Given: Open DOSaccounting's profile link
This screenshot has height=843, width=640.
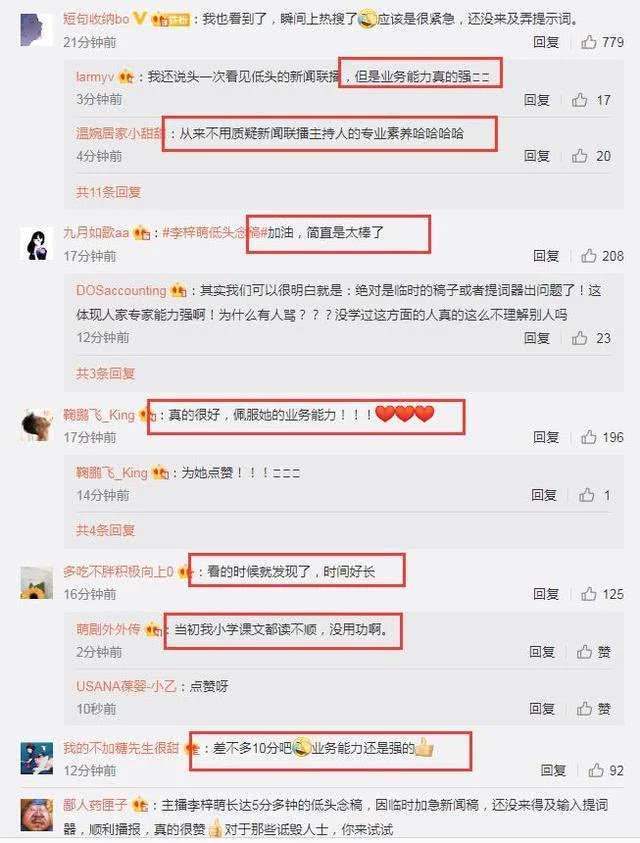Looking at the screenshot, I should click(x=121, y=291).
